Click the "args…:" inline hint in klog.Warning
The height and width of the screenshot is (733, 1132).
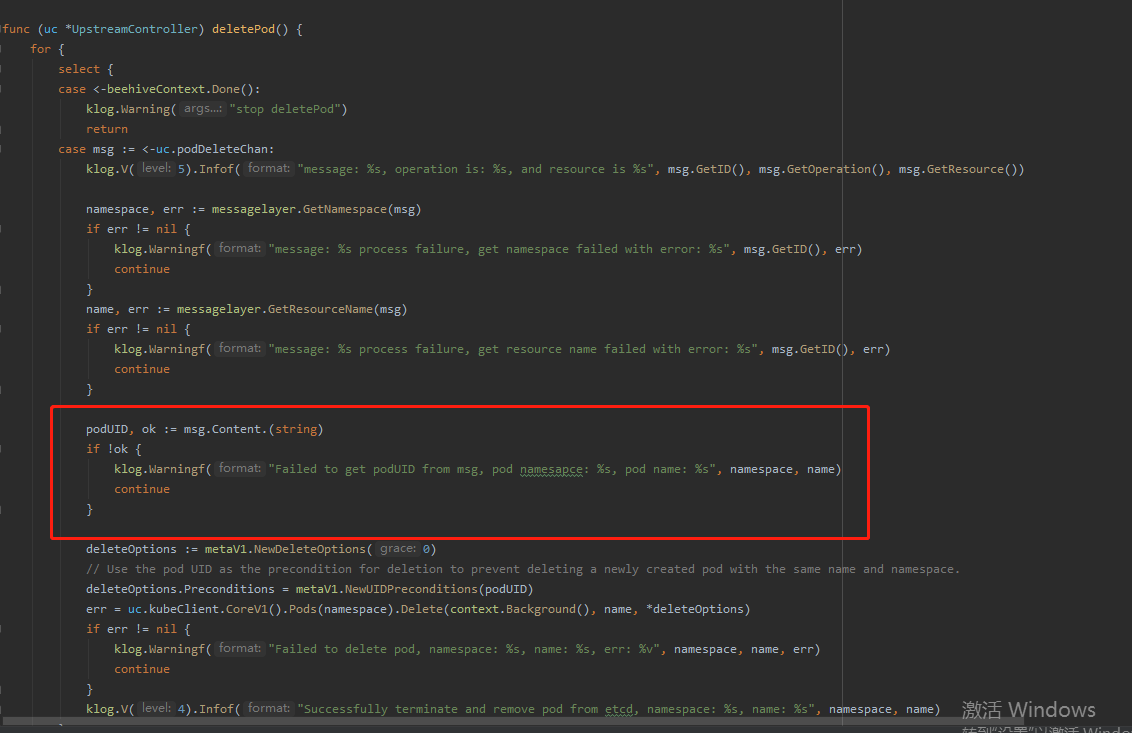click(x=201, y=108)
